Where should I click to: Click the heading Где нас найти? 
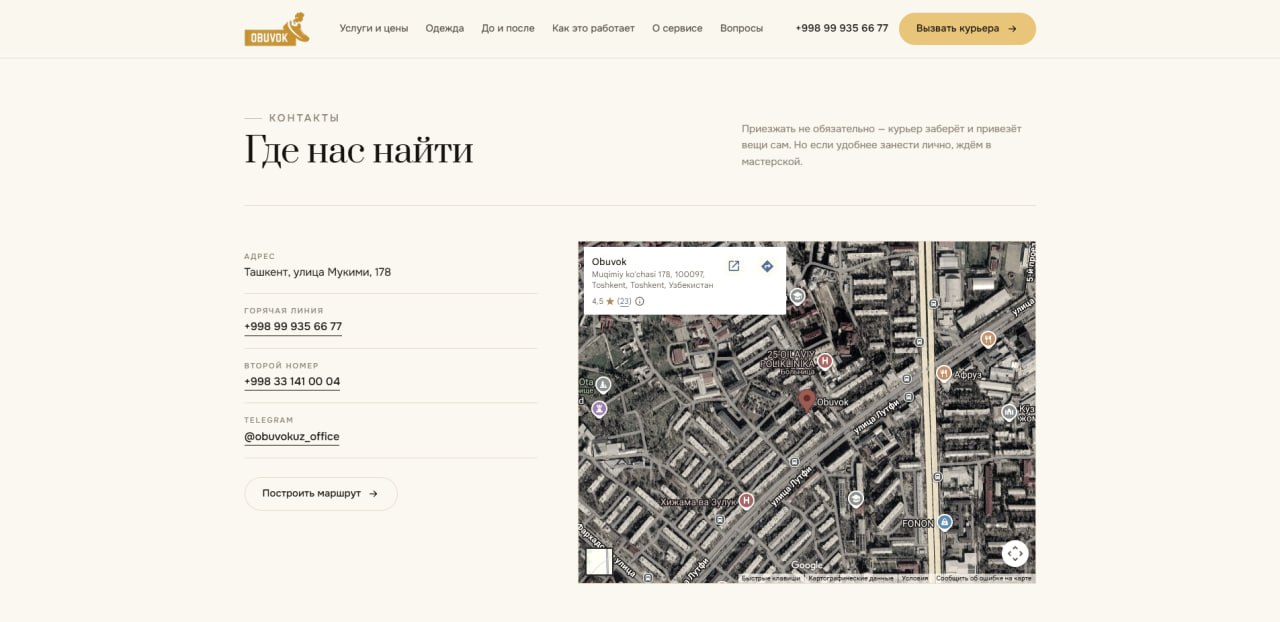pyautogui.click(x=359, y=151)
